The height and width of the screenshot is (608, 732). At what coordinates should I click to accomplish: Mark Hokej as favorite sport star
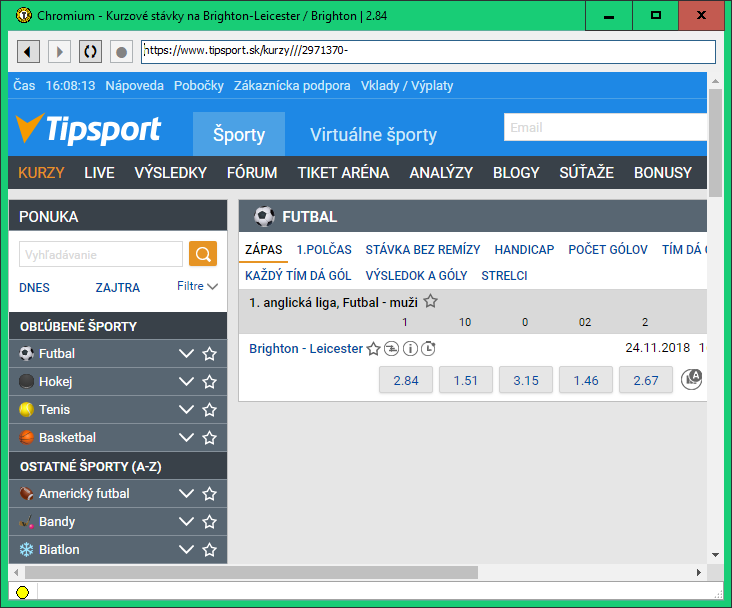coord(210,382)
